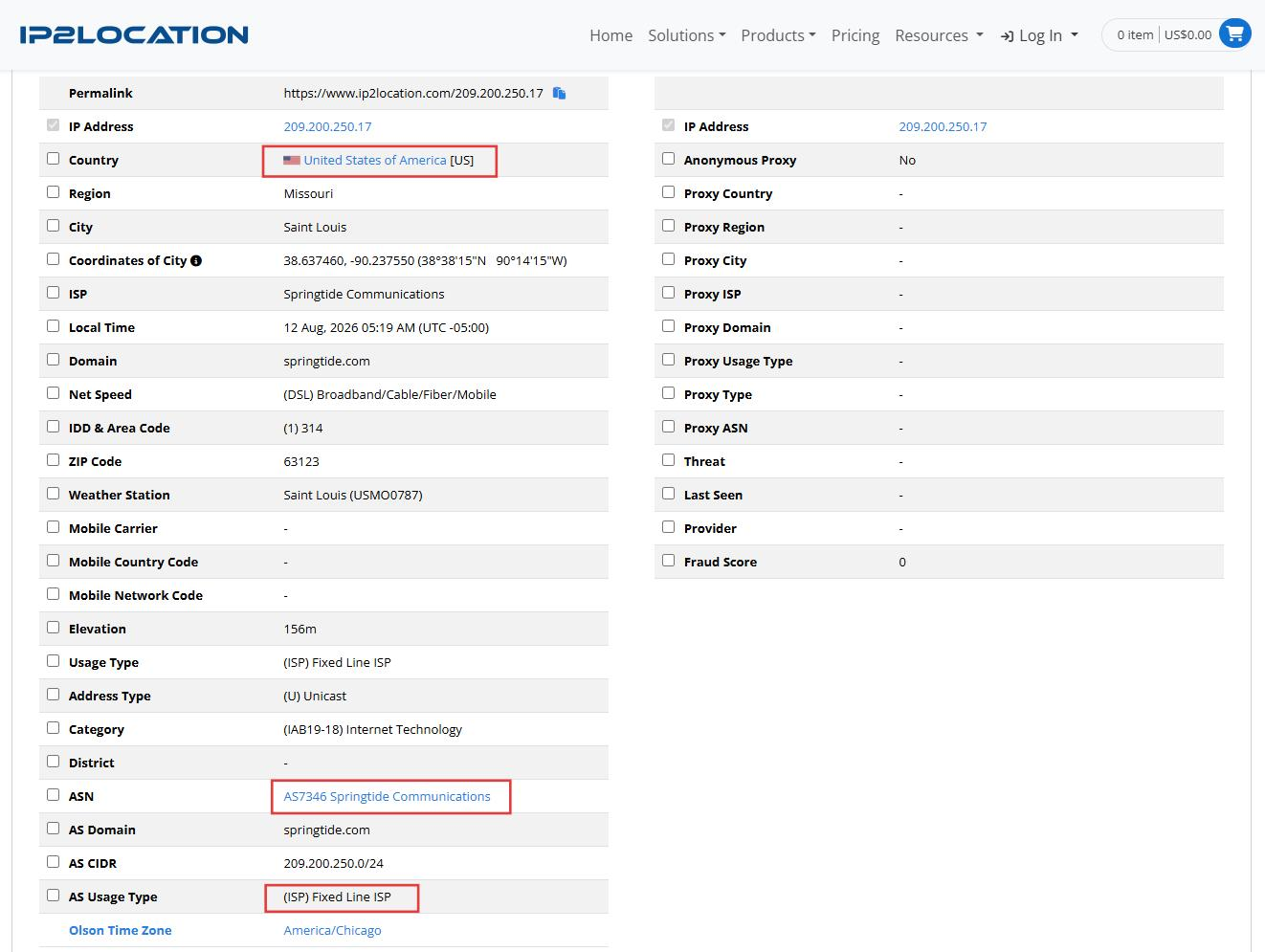Go to the Home menu item
Viewport: 1265px width, 952px height.
tap(610, 35)
